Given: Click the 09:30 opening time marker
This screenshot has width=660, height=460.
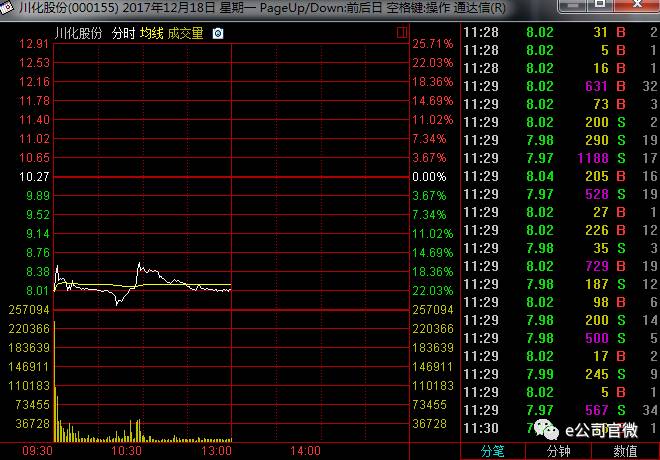Looking at the screenshot, I should pyautogui.click(x=37, y=451).
